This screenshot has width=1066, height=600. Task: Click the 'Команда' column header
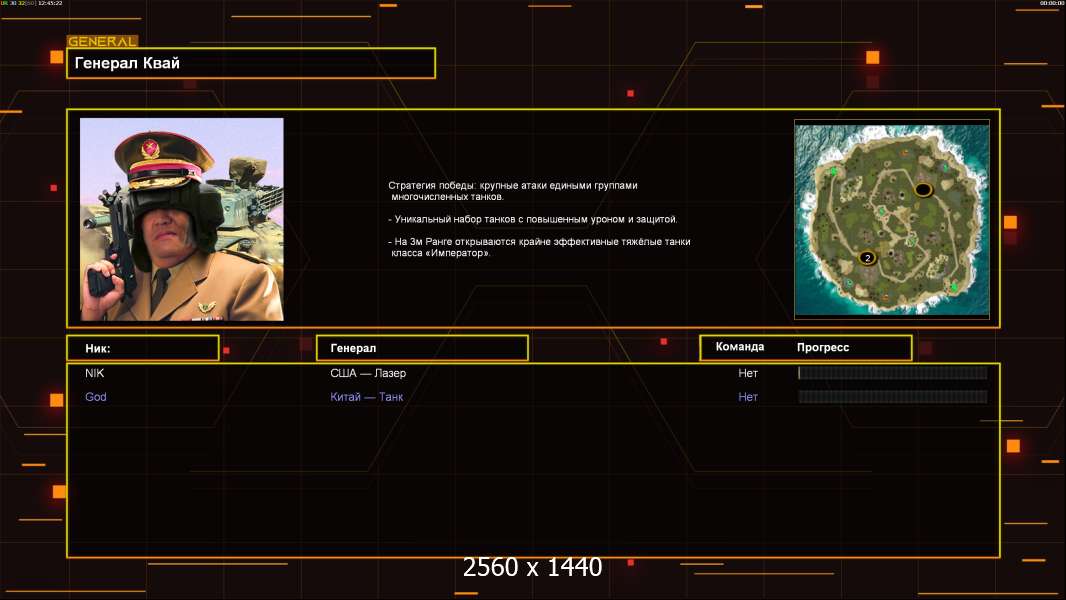[x=740, y=347]
